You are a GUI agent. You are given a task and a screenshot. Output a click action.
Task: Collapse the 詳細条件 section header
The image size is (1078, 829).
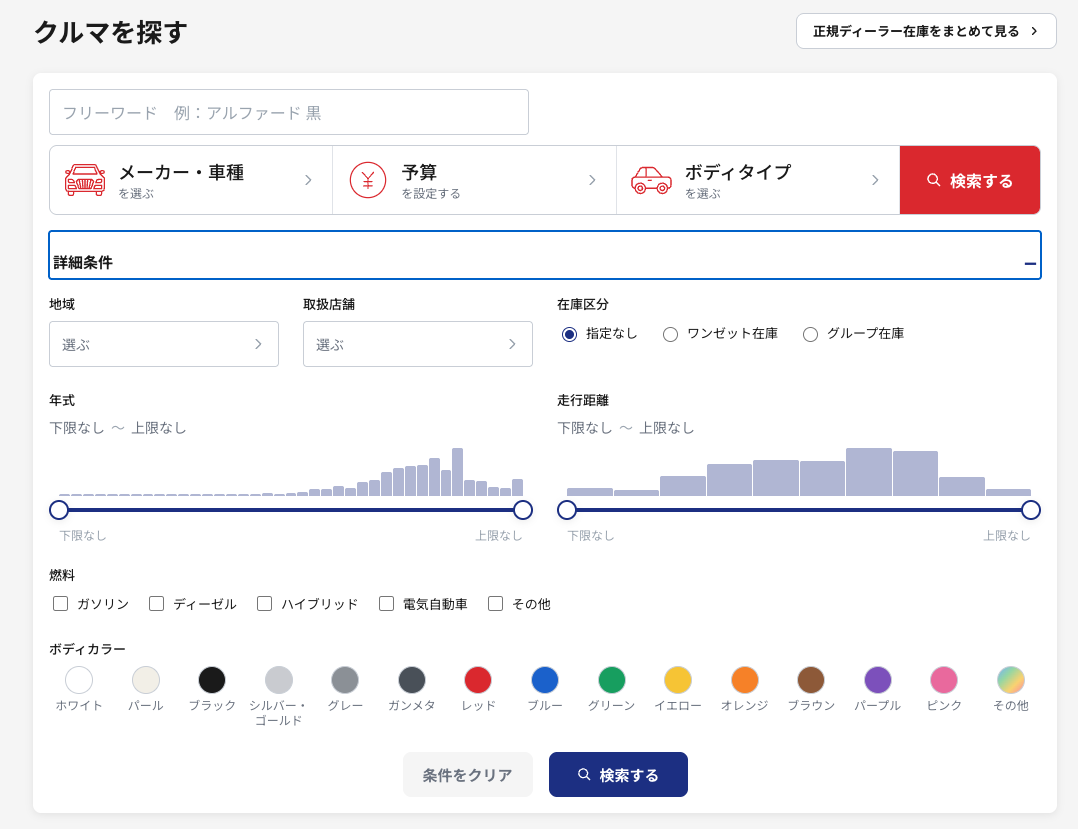click(544, 255)
